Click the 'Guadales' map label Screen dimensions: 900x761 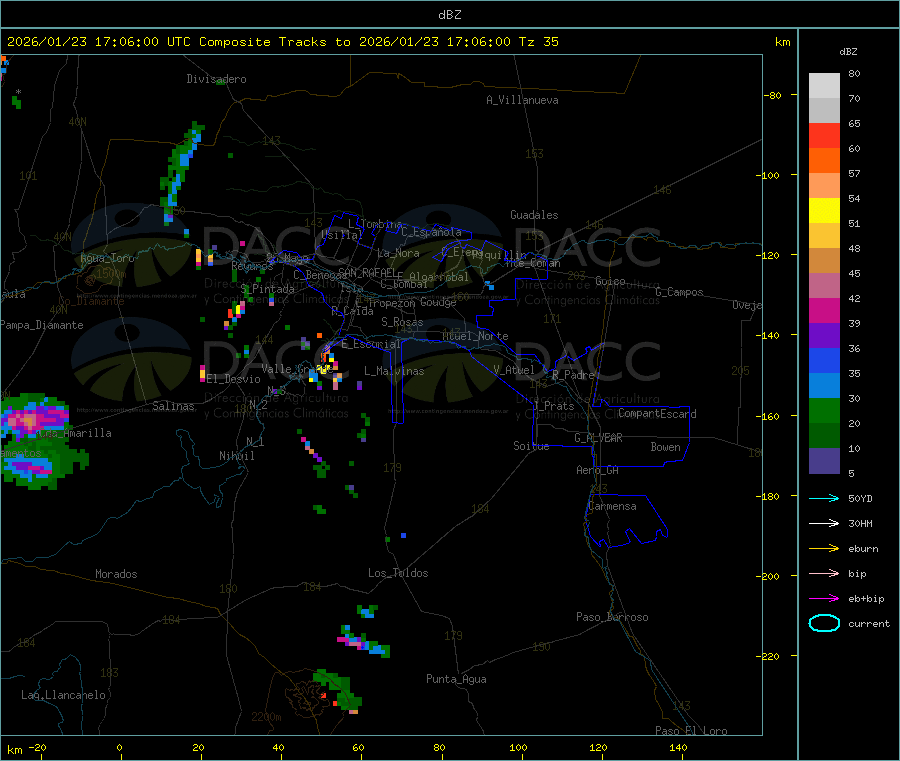pyautogui.click(x=534, y=215)
